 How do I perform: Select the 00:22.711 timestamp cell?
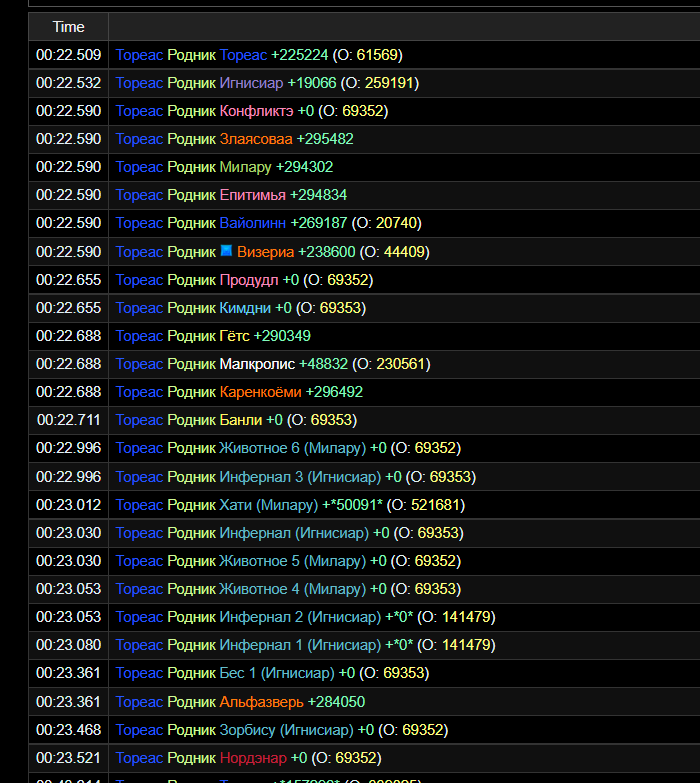[68, 420]
